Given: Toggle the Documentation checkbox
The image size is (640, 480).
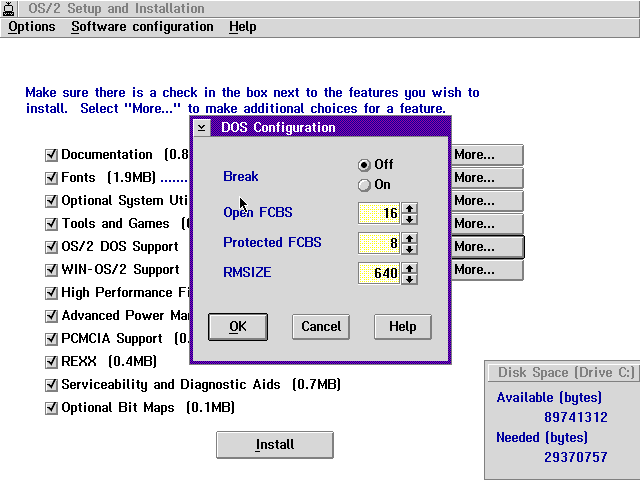Looking at the screenshot, I should (51, 155).
